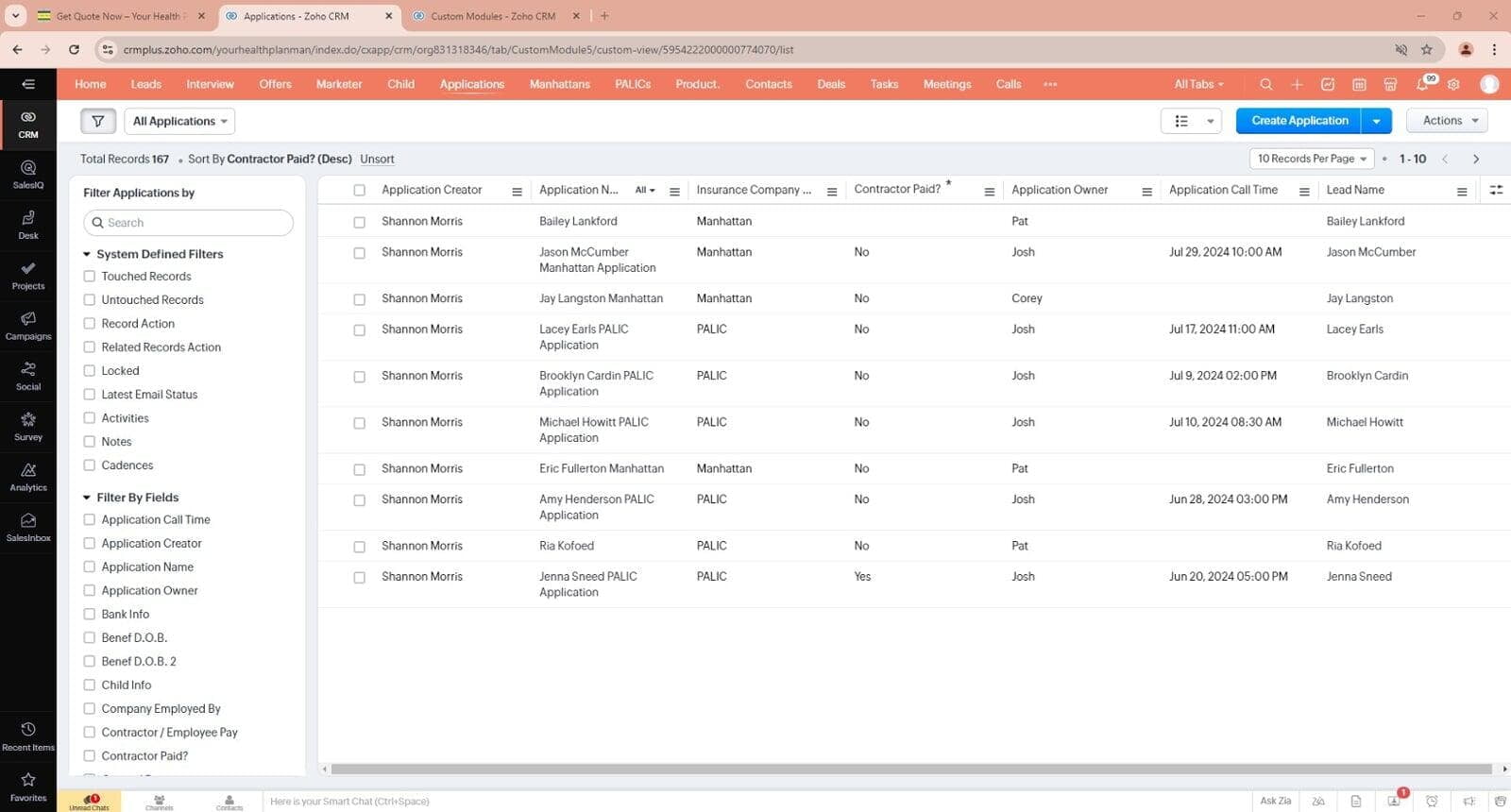Select the Jenna Sneed PALIC row checkbox
This screenshot has width=1511, height=812.
(359, 577)
